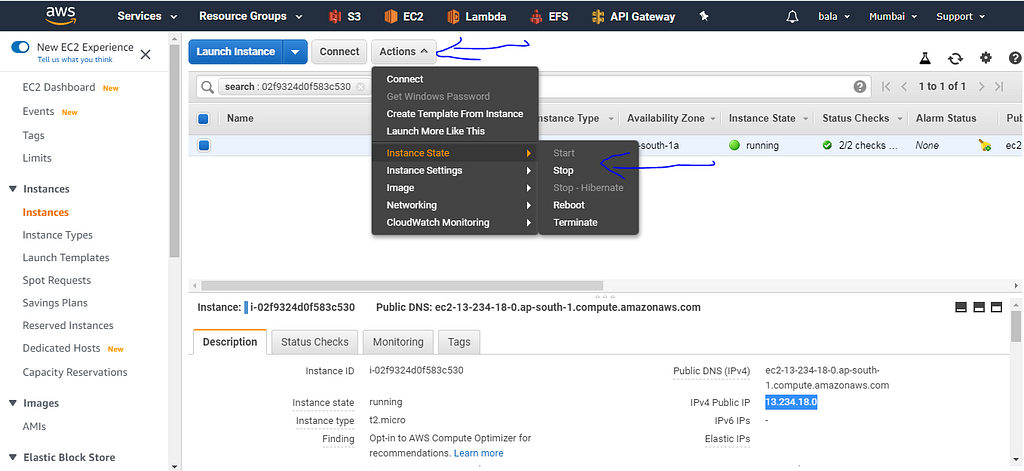Screen dimensions: 1024x471
Task: Switch to the Tags tab
Action: pyautogui.click(x=459, y=342)
